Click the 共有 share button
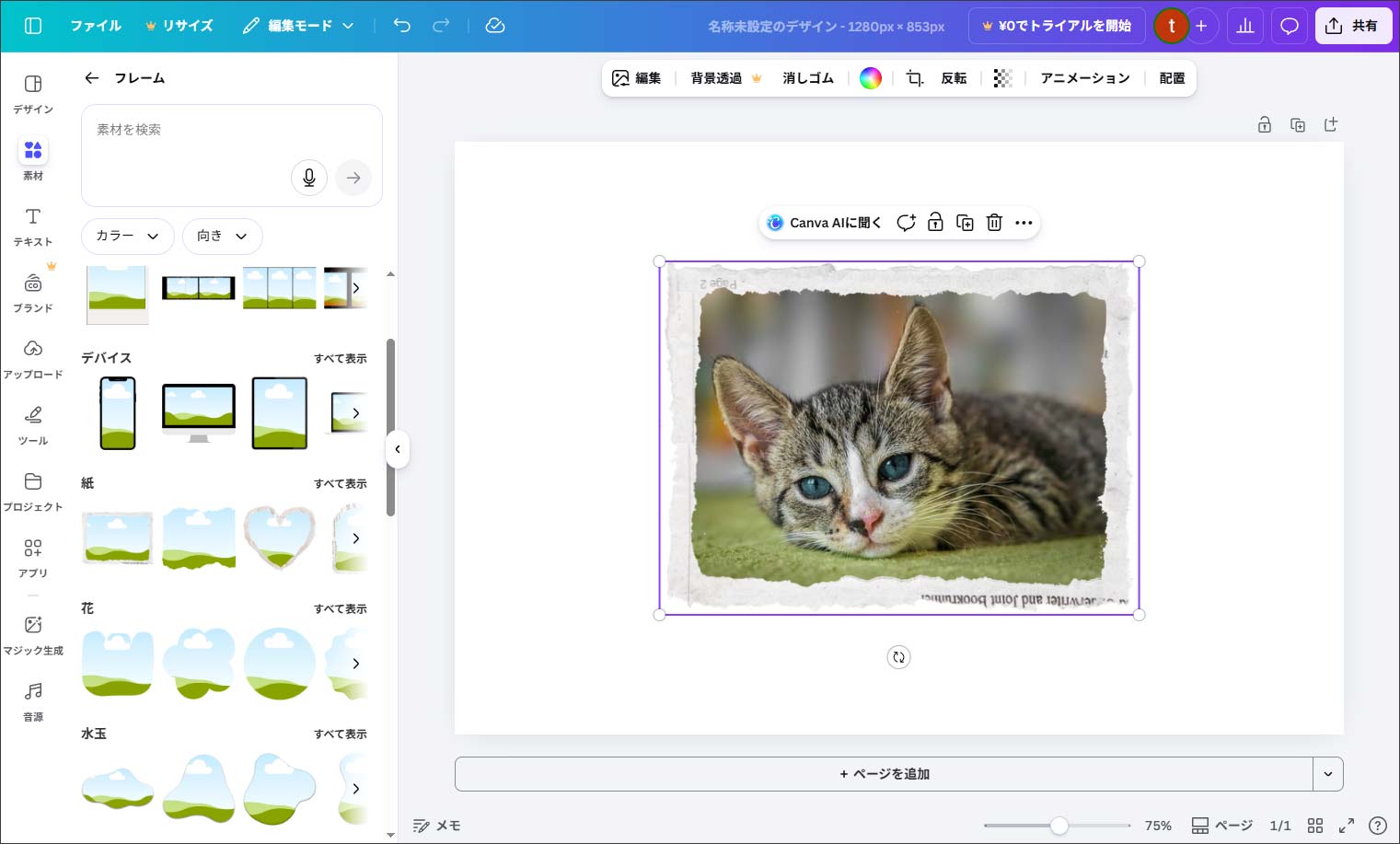 coord(1353,26)
